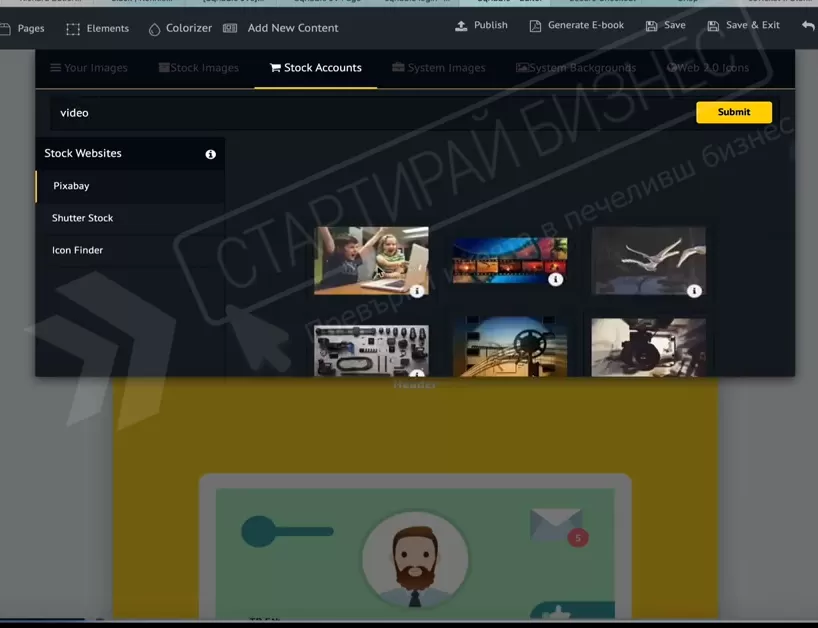Switch to Stock Images tab
The height and width of the screenshot is (628, 818).
198,68
